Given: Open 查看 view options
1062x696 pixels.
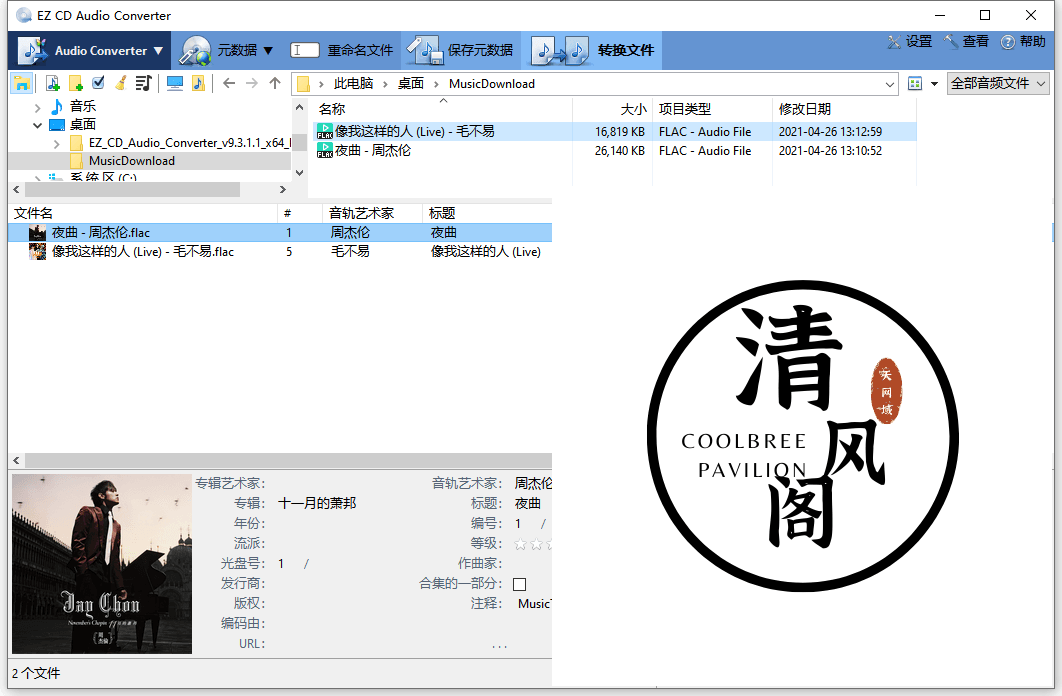Looking at the screenshot, I should tap(967, 41).
